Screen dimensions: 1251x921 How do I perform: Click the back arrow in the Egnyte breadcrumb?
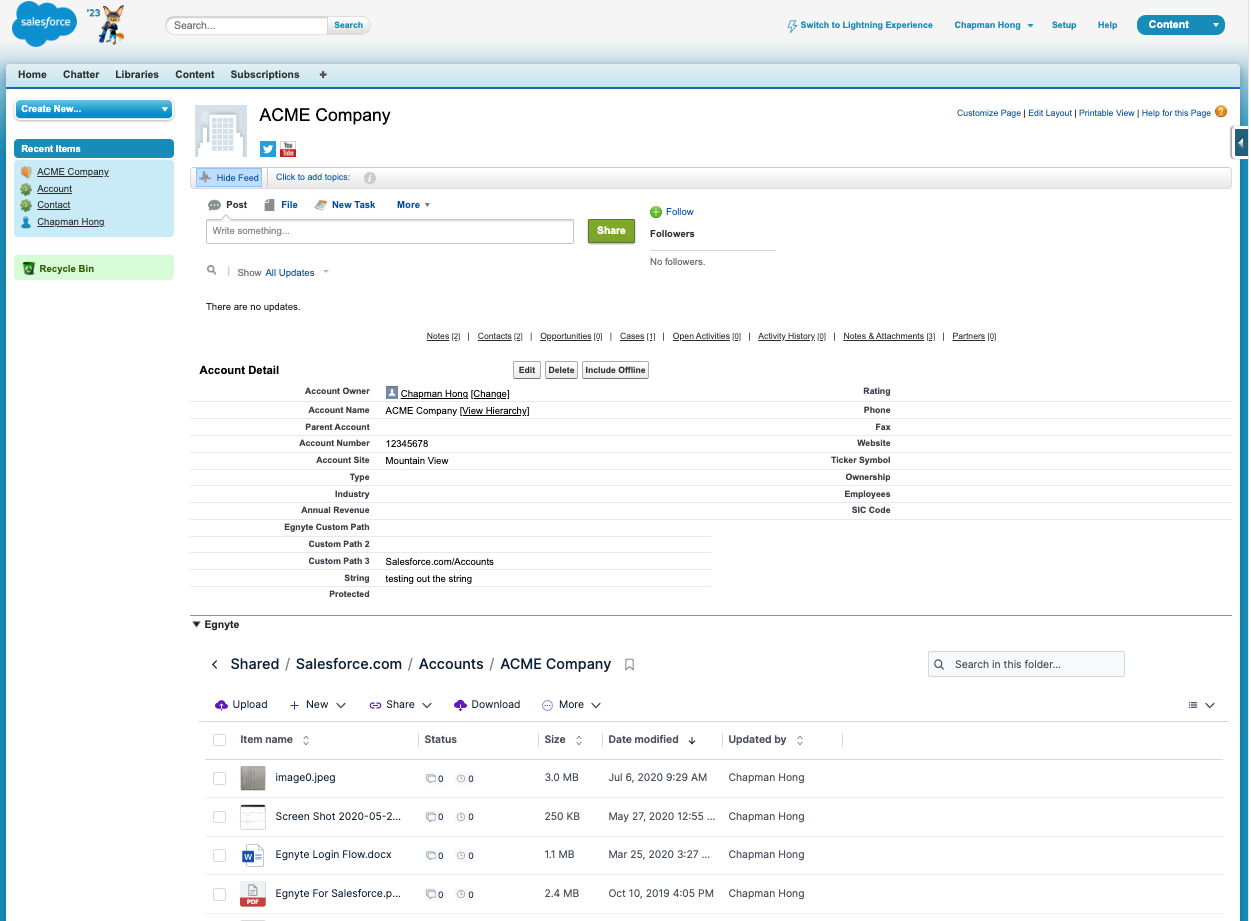click(215, 665)
